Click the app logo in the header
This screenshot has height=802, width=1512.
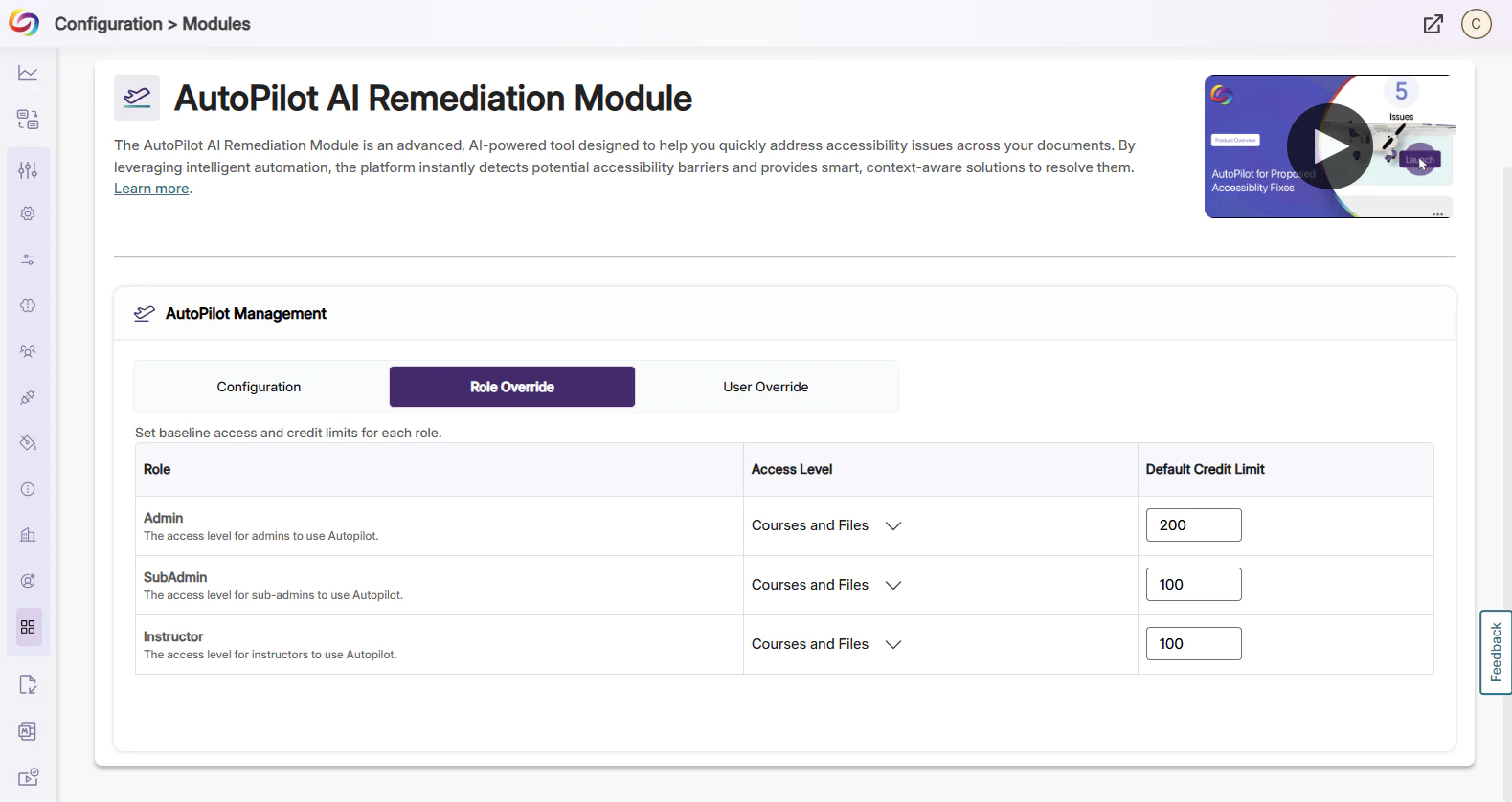click(24, 23)
